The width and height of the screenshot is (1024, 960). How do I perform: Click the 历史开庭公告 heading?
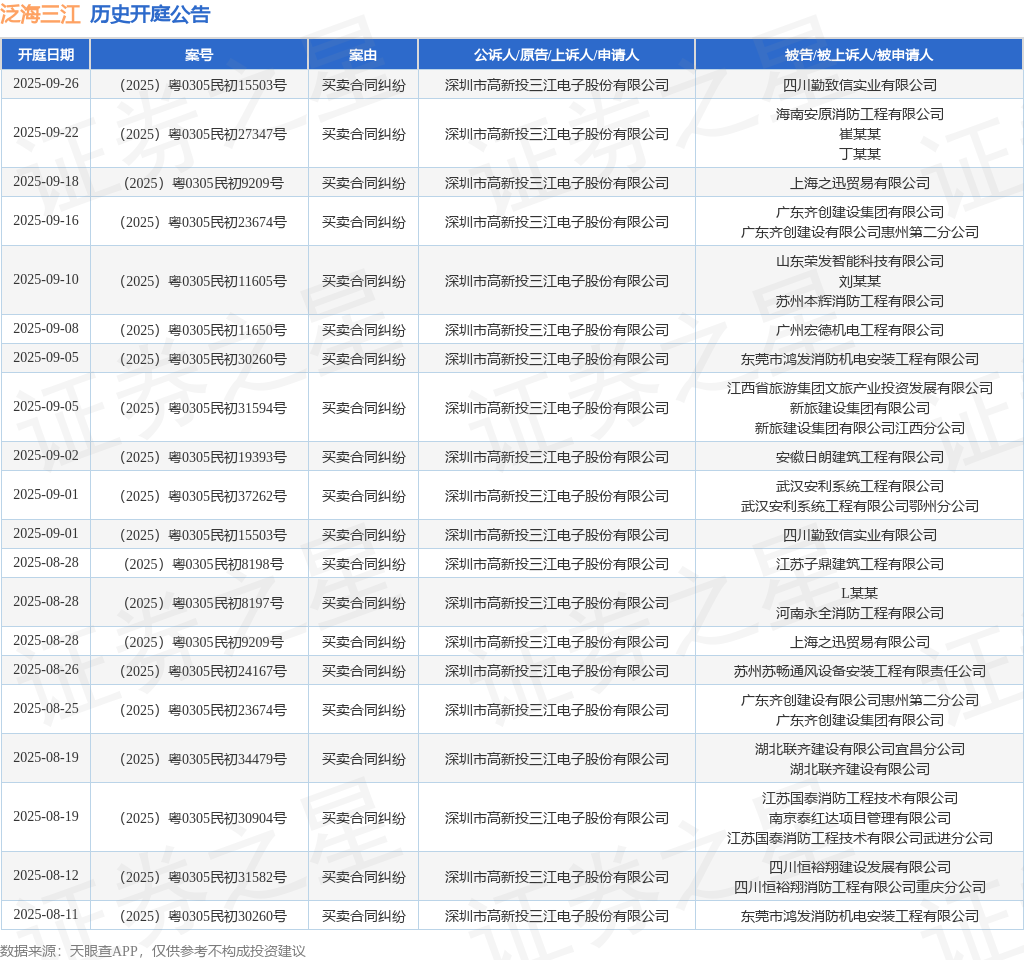[150, 14]
